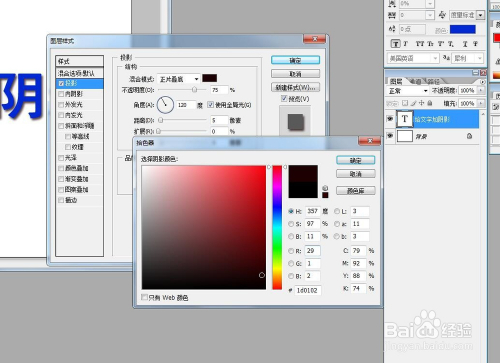The width and height of the screenshot is (500, 363).
Task: Toggle Faux Bold in Character panel
Action: pyautogui.click(x=396, y=44)
